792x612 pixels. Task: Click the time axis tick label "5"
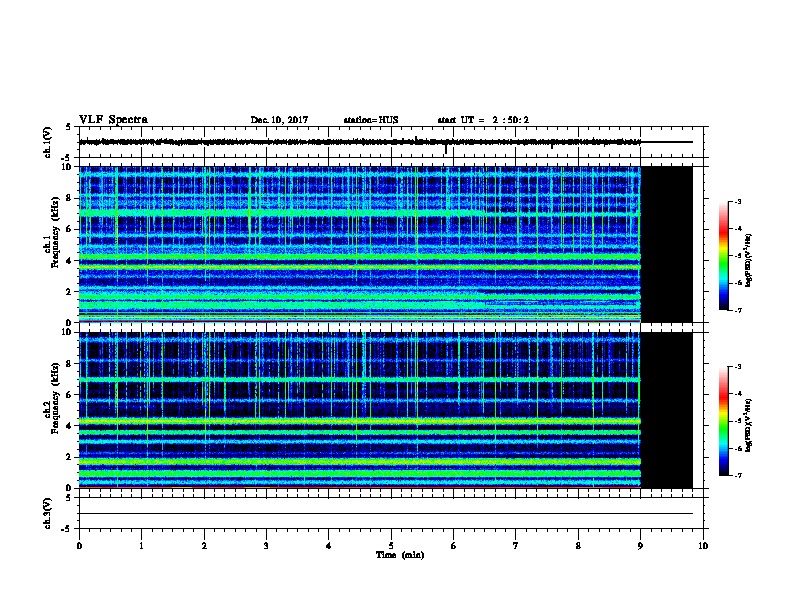click(x=391, y=545)
